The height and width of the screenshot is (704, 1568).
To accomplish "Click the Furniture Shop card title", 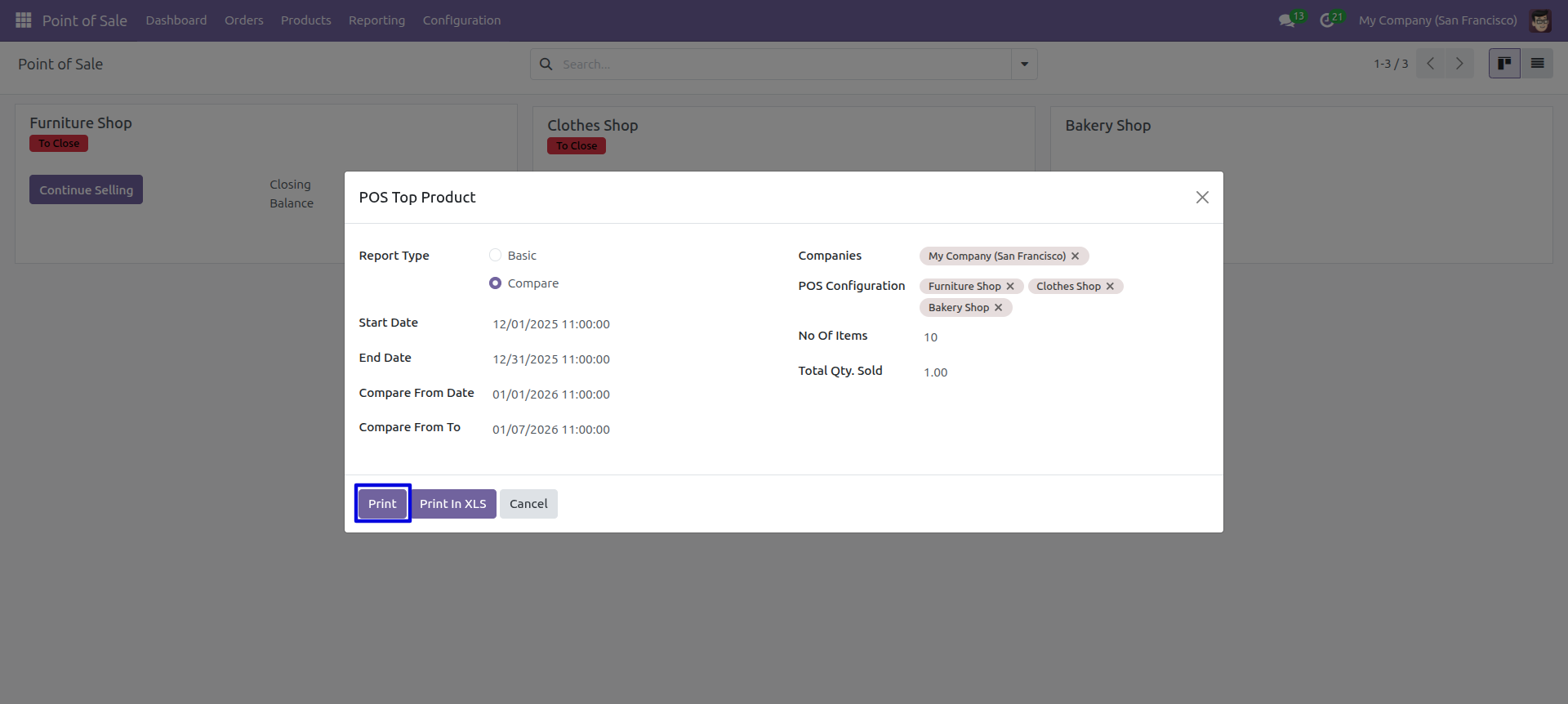I will pos(81,123).
